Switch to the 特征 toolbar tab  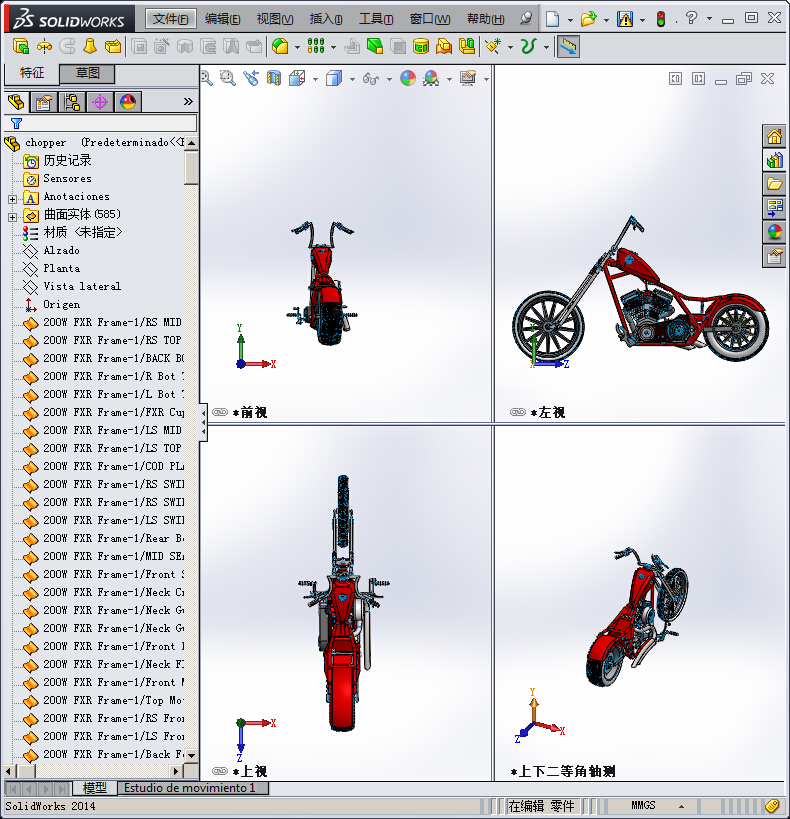pos(32,73)
